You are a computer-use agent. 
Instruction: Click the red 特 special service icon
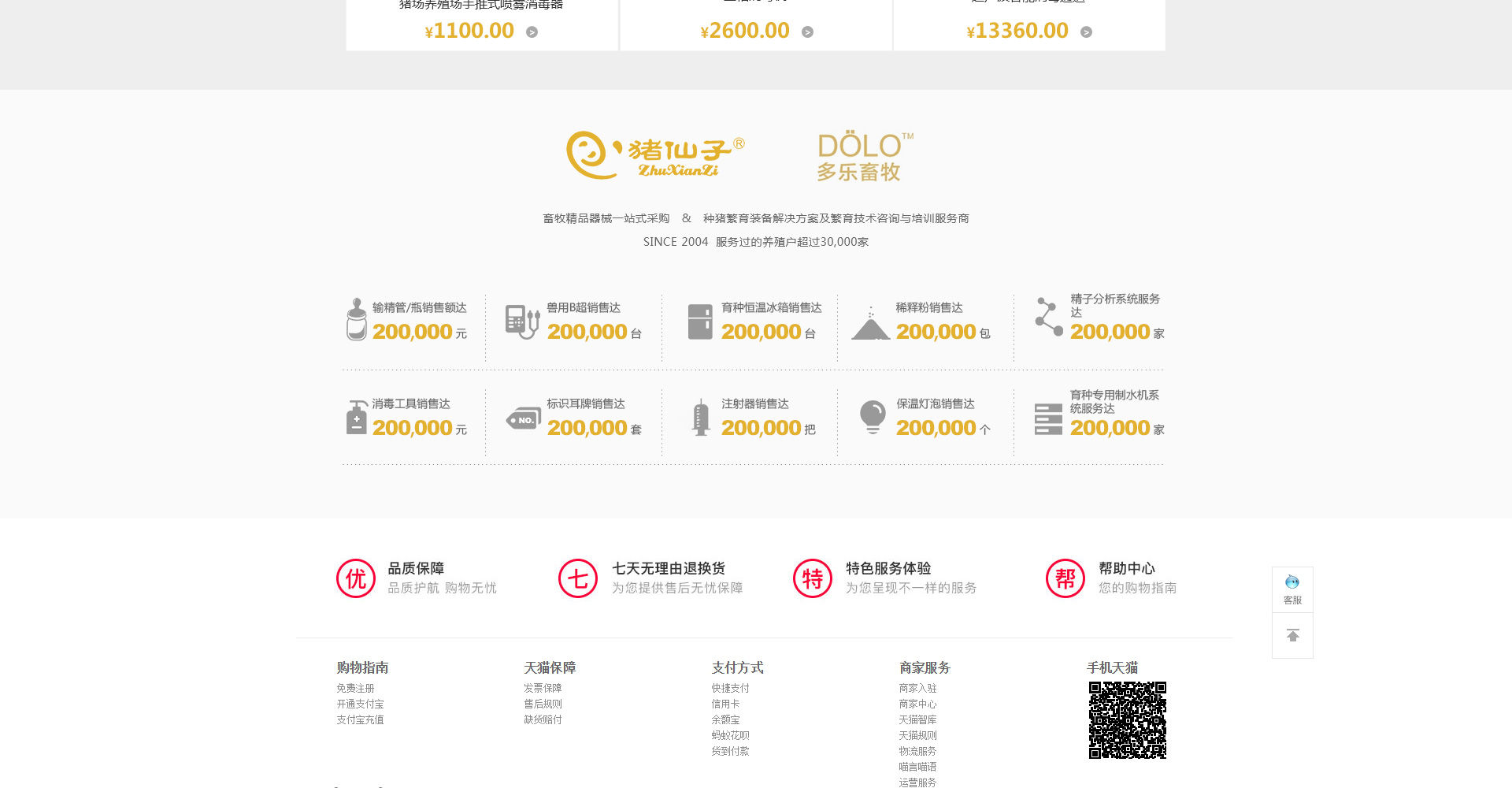pos(813,578)
